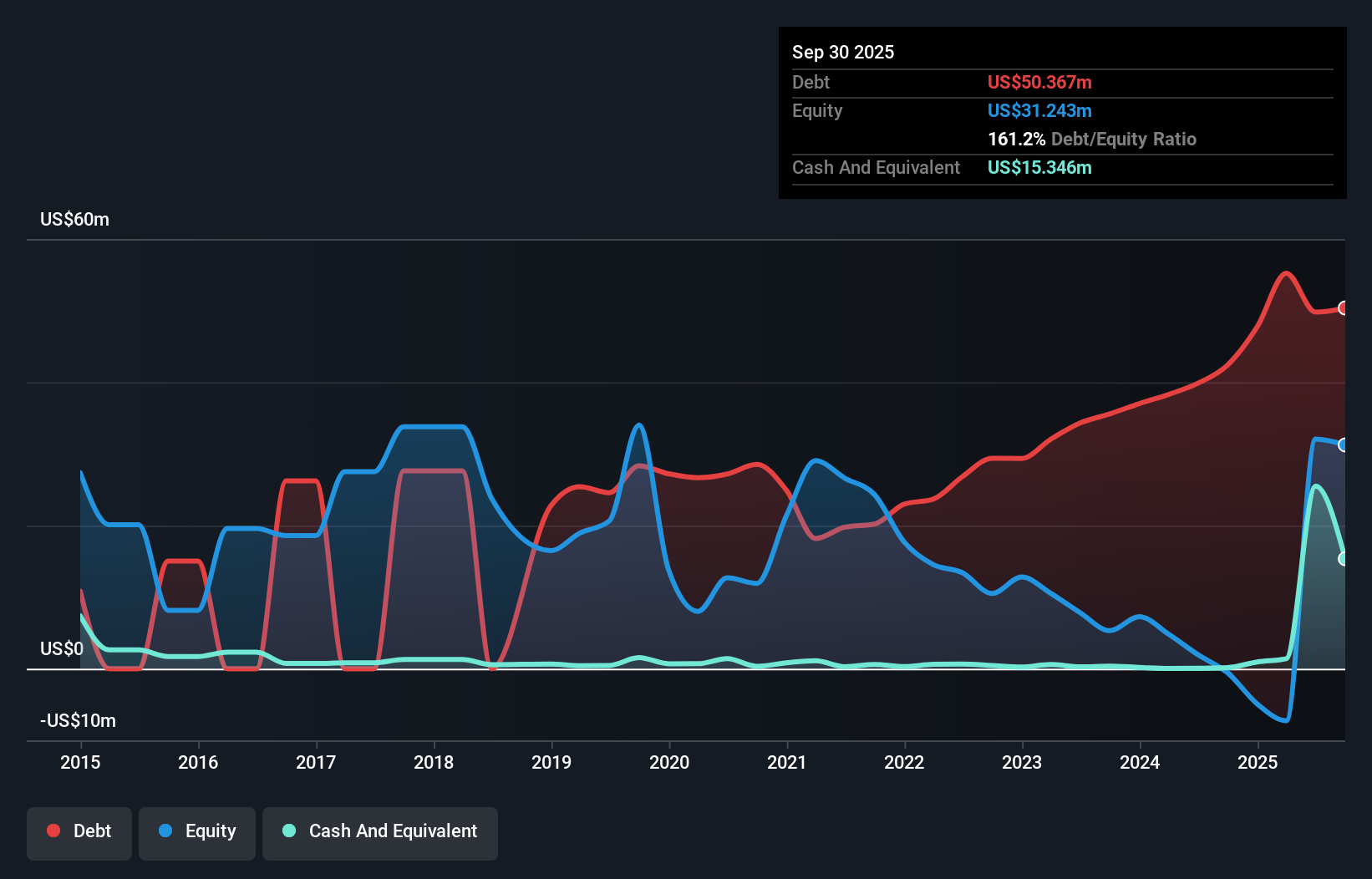This screenshot has height=879, width=1372.
Task: Click the 161.2% Debt/Equity Ratio text
Action: [x=1092, y=140]
